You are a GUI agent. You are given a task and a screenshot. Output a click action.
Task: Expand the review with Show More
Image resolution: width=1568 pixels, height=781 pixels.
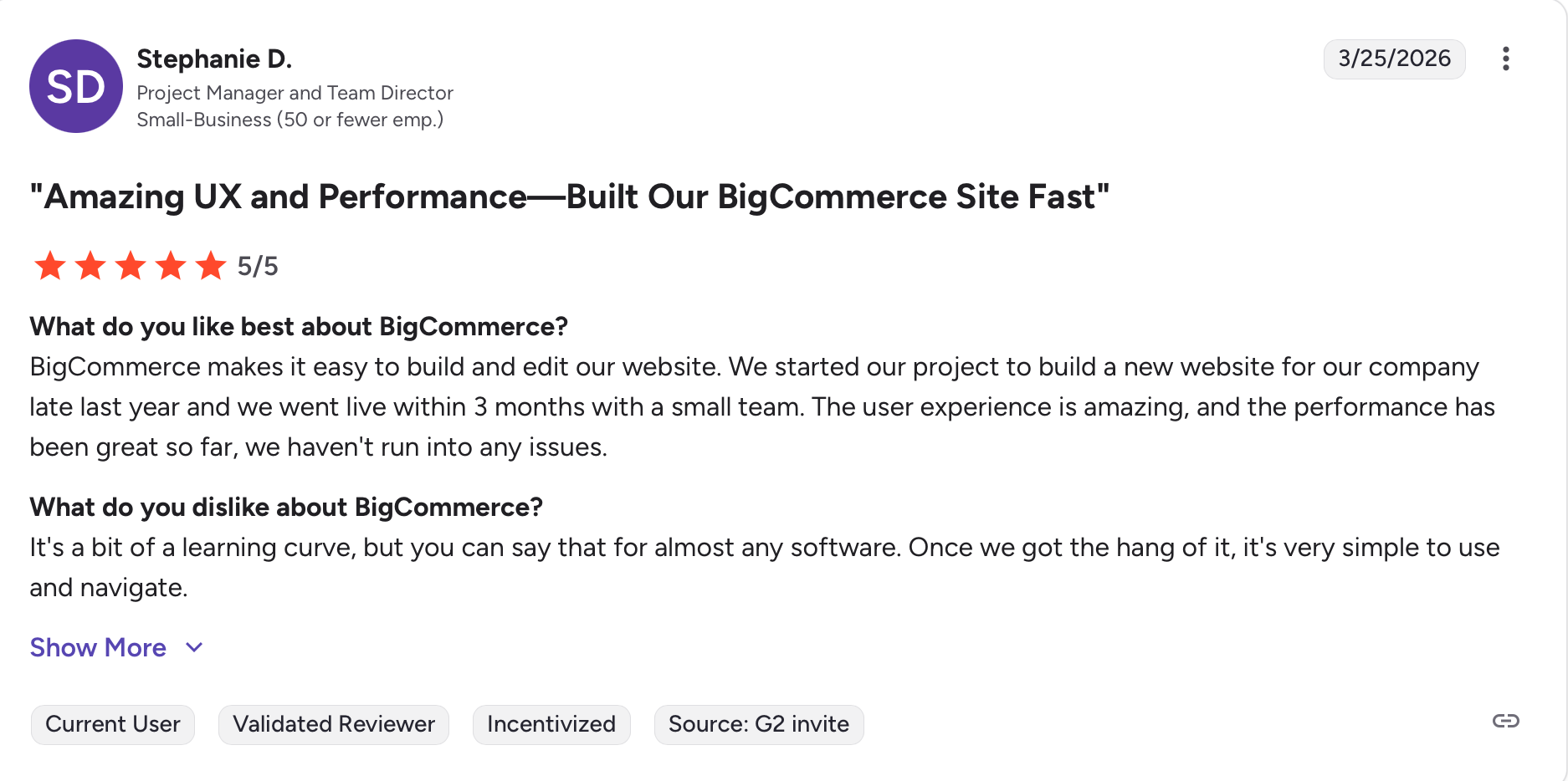click(98, 647)
